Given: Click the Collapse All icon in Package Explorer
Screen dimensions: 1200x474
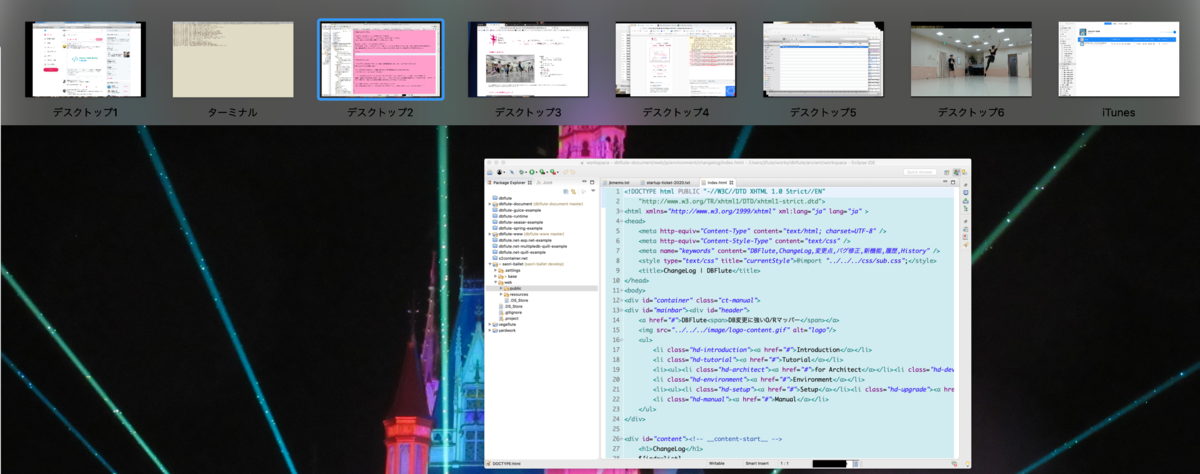Looking at the screenshot, I should [x=566, y=191].
